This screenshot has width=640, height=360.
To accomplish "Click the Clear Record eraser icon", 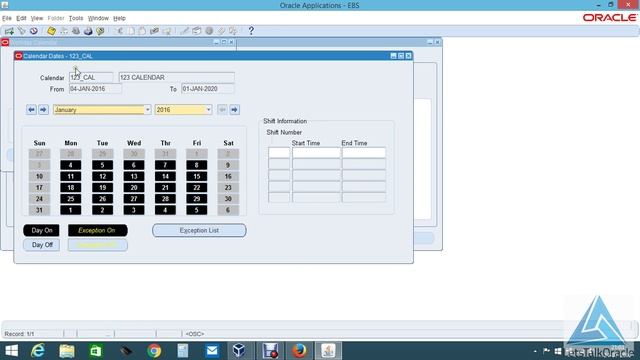I will tap(154, 31).
